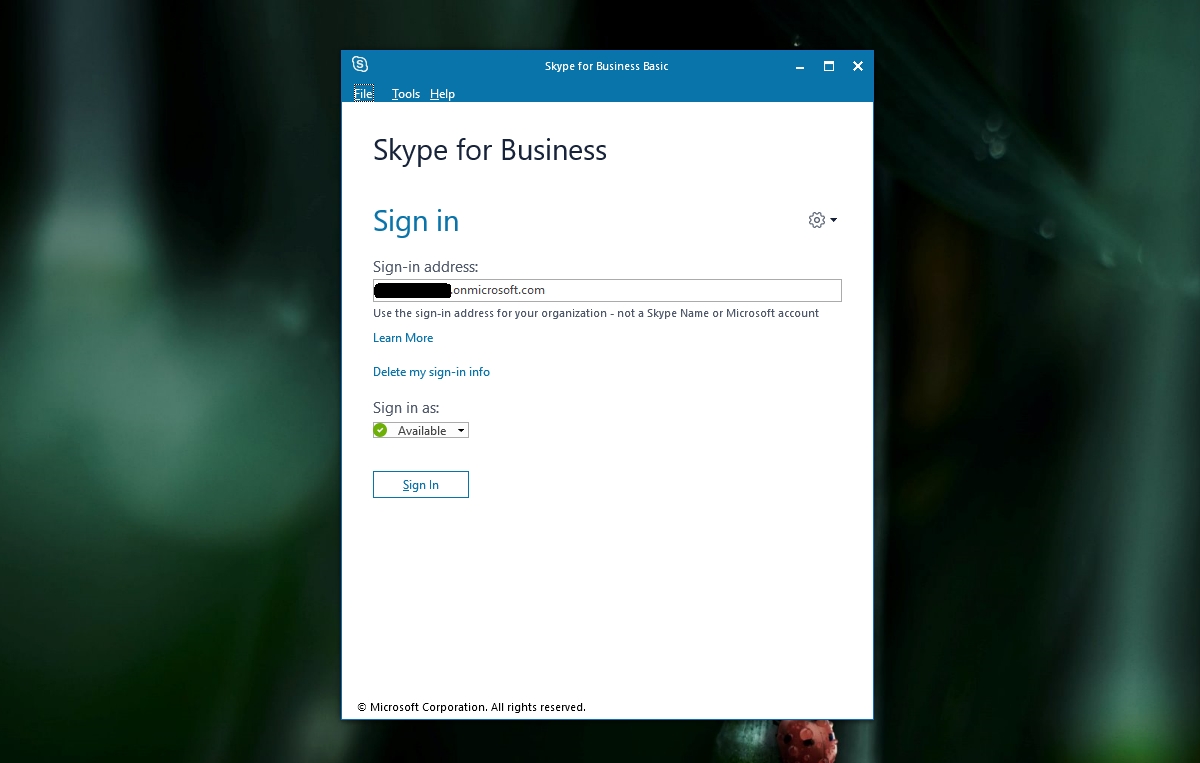Expand the arrow beside the gear icon
Image resolution: width=1200 pixels, height=763 pixels.
[834, 220]
